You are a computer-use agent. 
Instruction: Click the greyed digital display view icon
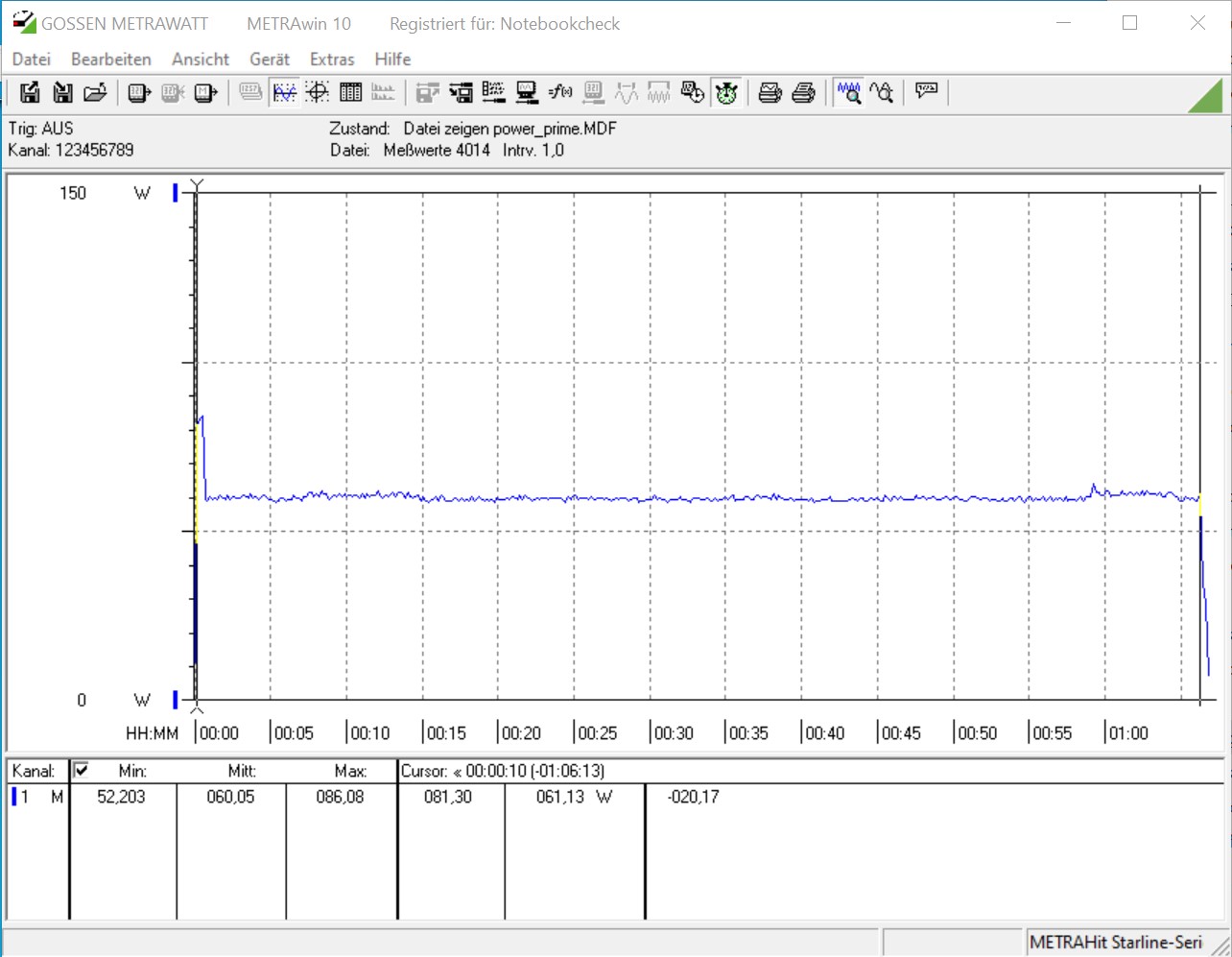250,92
